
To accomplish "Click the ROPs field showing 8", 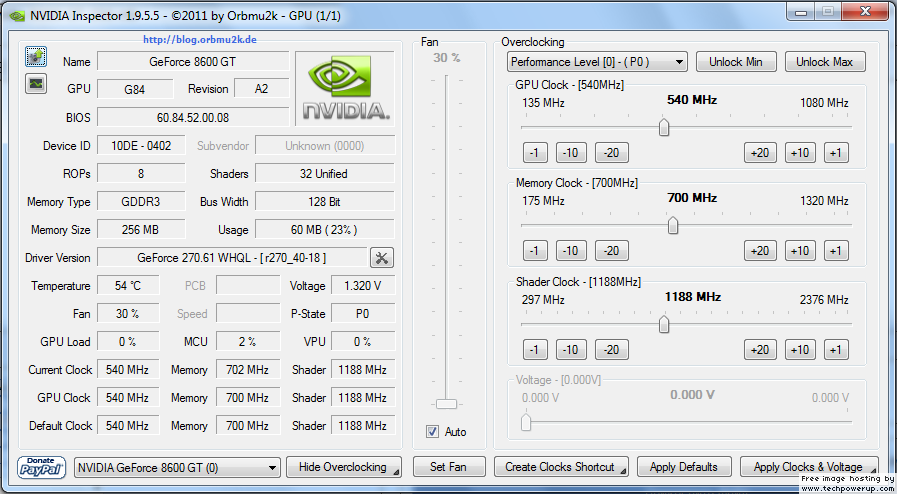I will tap(141, 174).
